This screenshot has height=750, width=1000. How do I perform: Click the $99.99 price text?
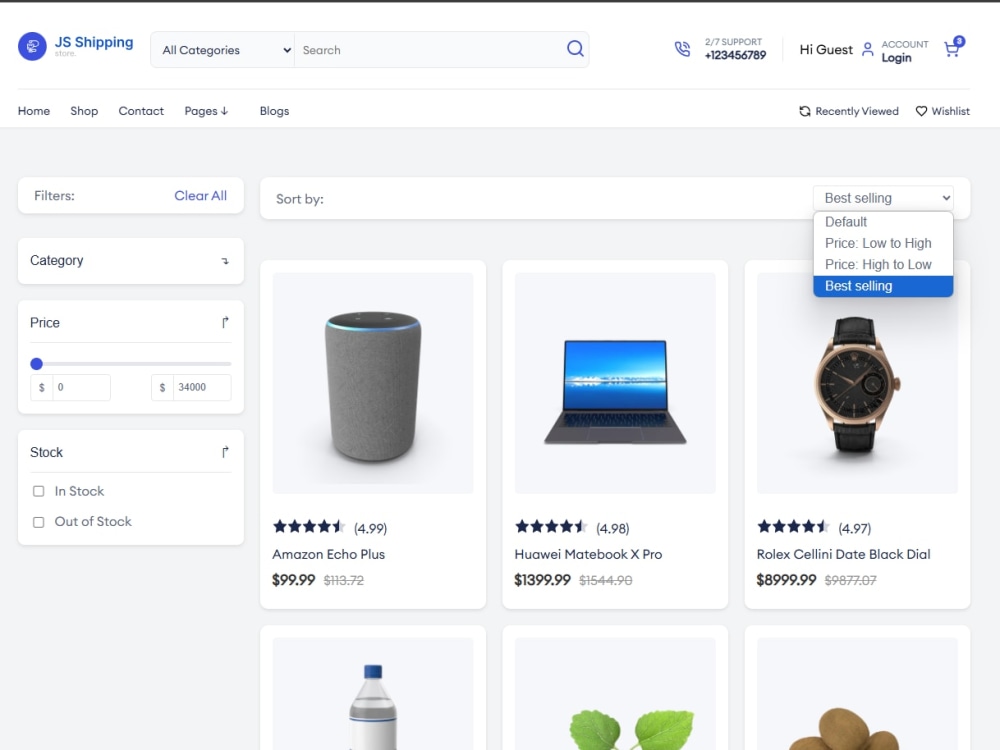pos(293,580)
